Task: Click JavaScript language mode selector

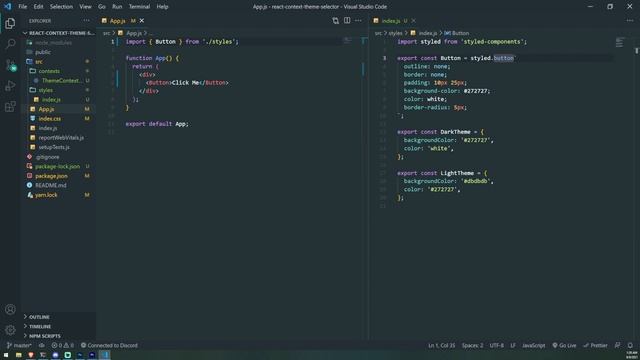Action: click(x=533, y=345)
